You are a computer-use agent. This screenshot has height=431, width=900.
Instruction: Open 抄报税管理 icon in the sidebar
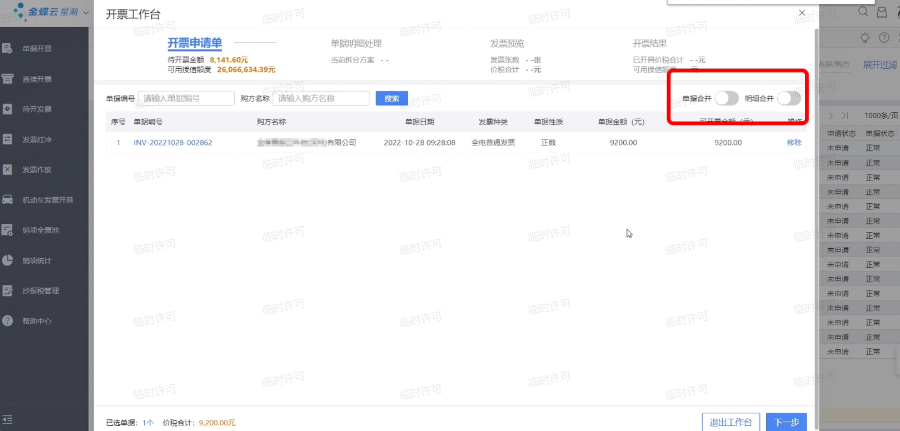[7, 290]
